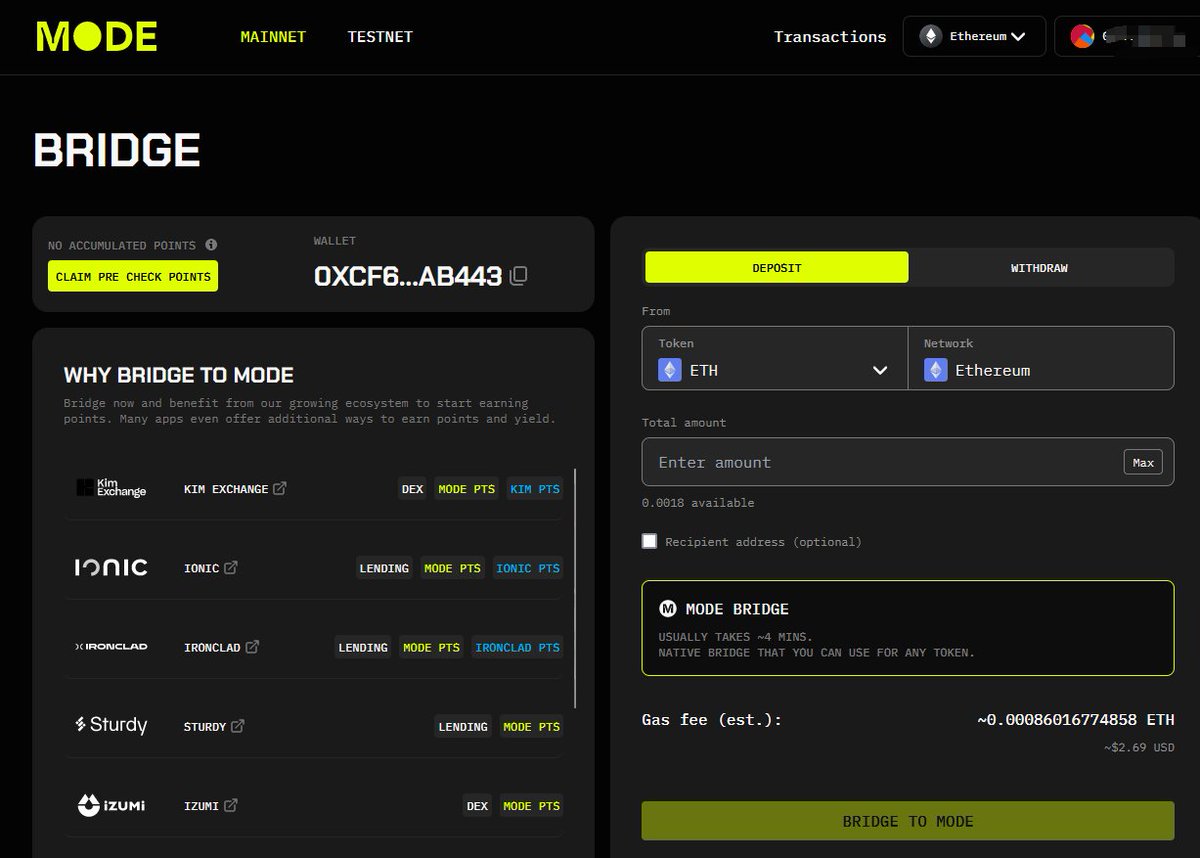
Task: Click the Ethereum network icon in From
Action: tap(935, 370)
